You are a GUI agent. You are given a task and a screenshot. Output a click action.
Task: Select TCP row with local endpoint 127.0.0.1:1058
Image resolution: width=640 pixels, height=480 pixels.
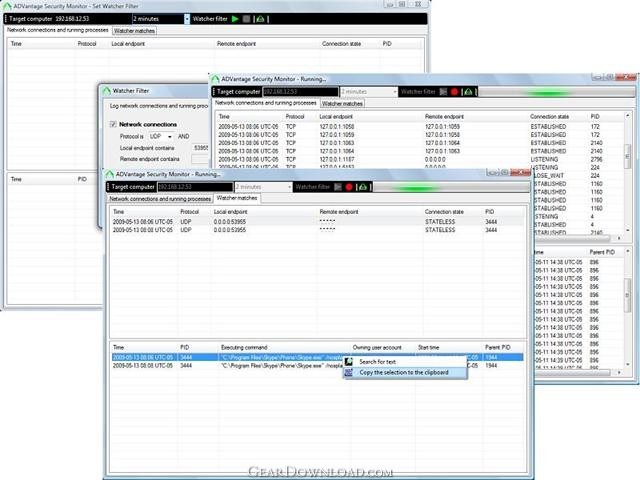tap(420, 127)
